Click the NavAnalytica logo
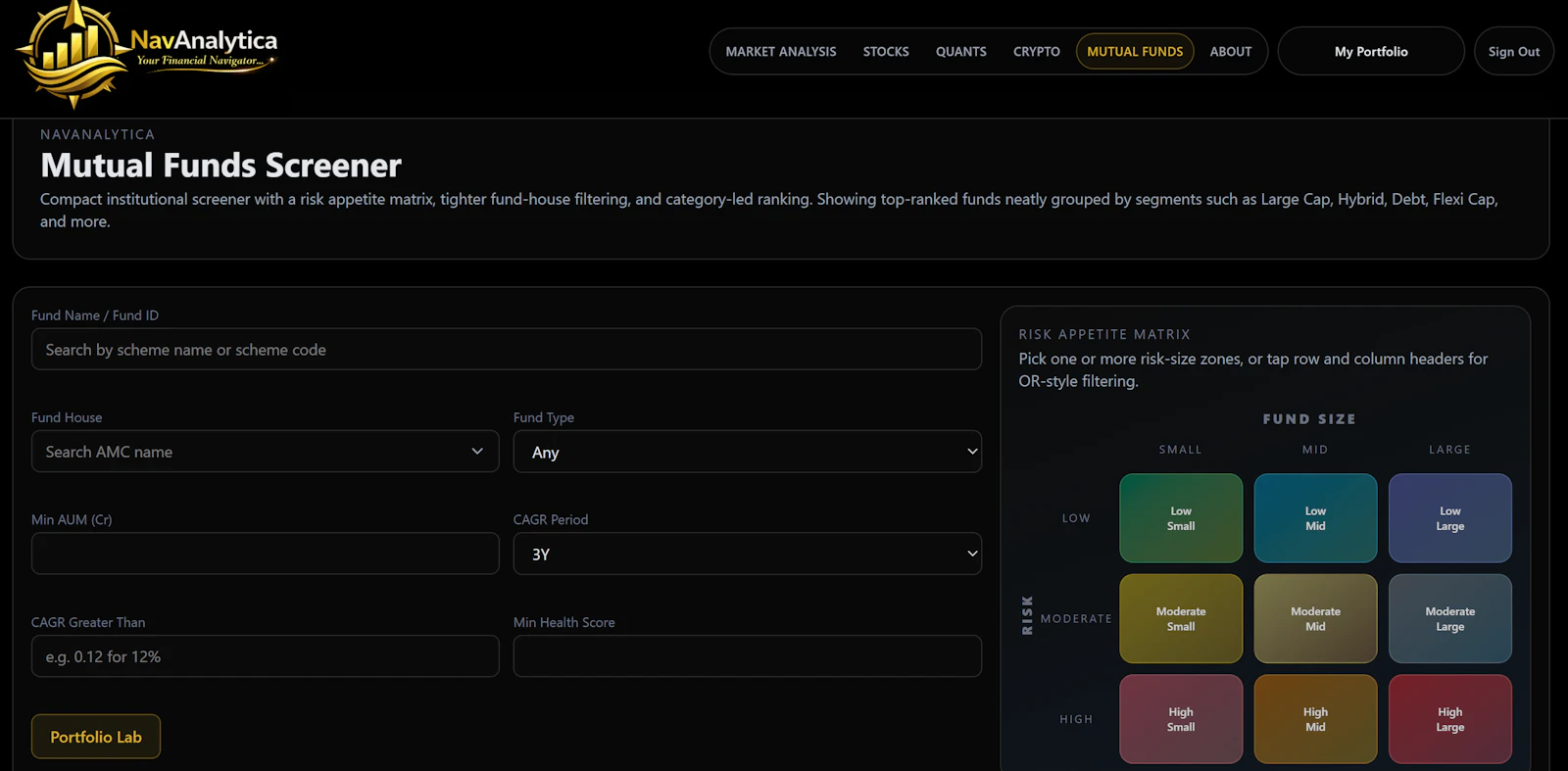 click(x=147, y=54)
